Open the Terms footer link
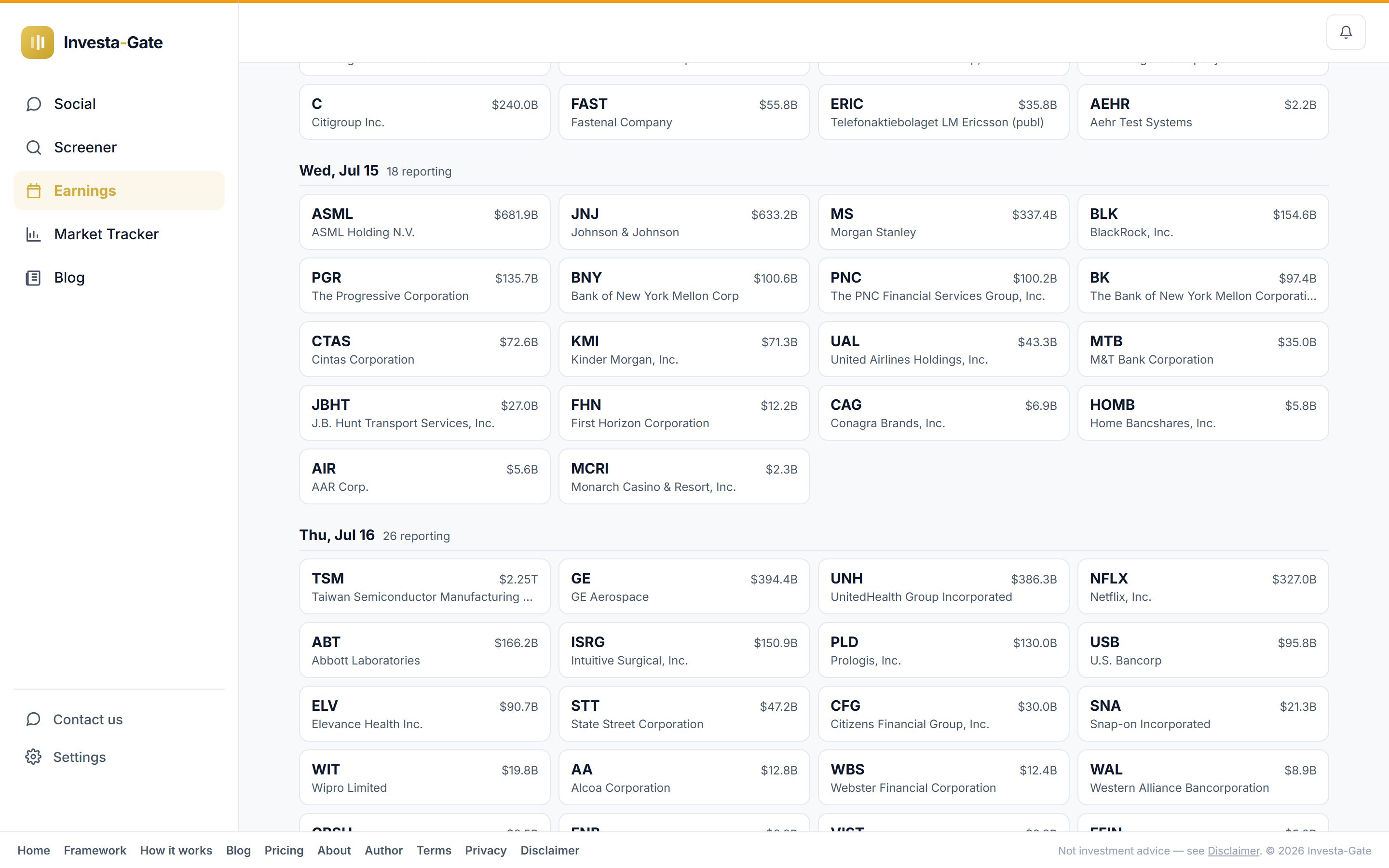Viewport: 1389px width, 868px height. (x=434, y=850)
